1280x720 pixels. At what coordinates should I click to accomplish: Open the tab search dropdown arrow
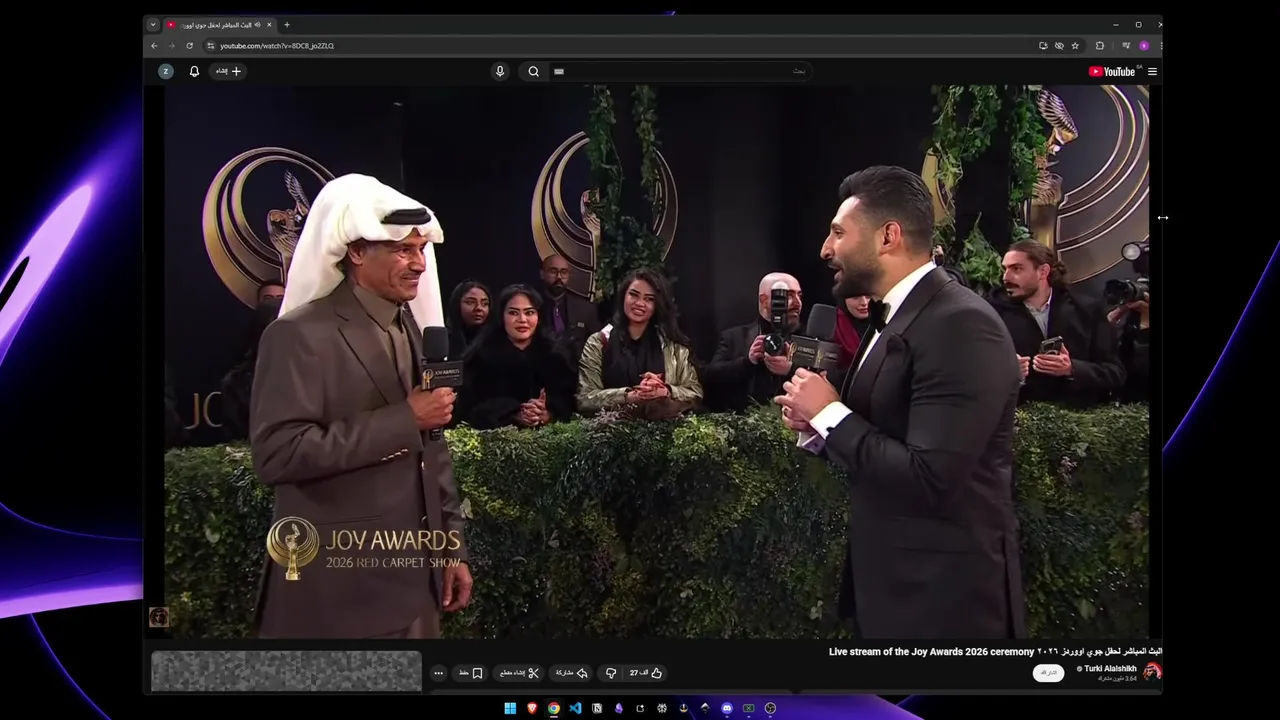pos(153,24)
